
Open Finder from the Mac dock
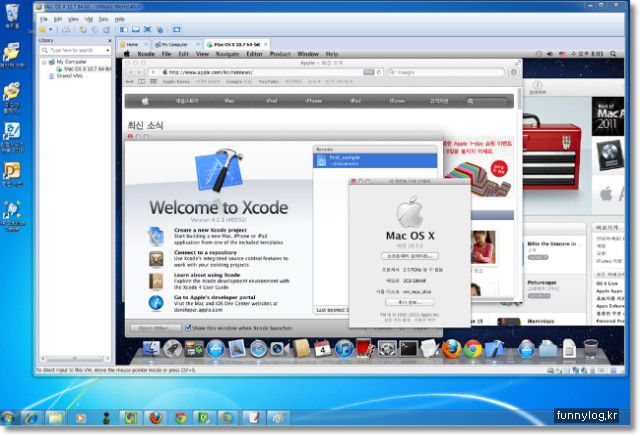tap(151, 349)
